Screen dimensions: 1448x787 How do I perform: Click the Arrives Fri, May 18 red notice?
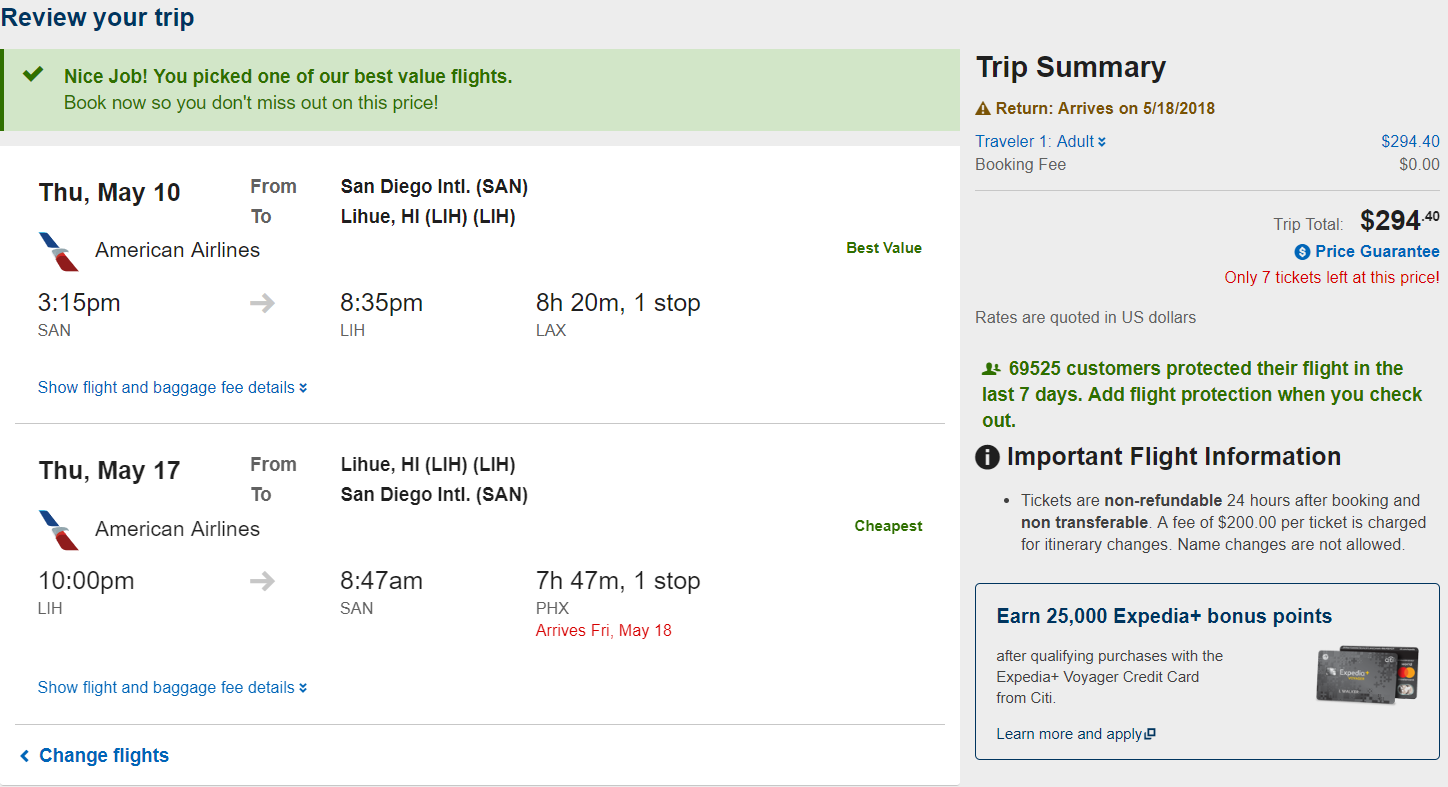[x=604, y=631]
